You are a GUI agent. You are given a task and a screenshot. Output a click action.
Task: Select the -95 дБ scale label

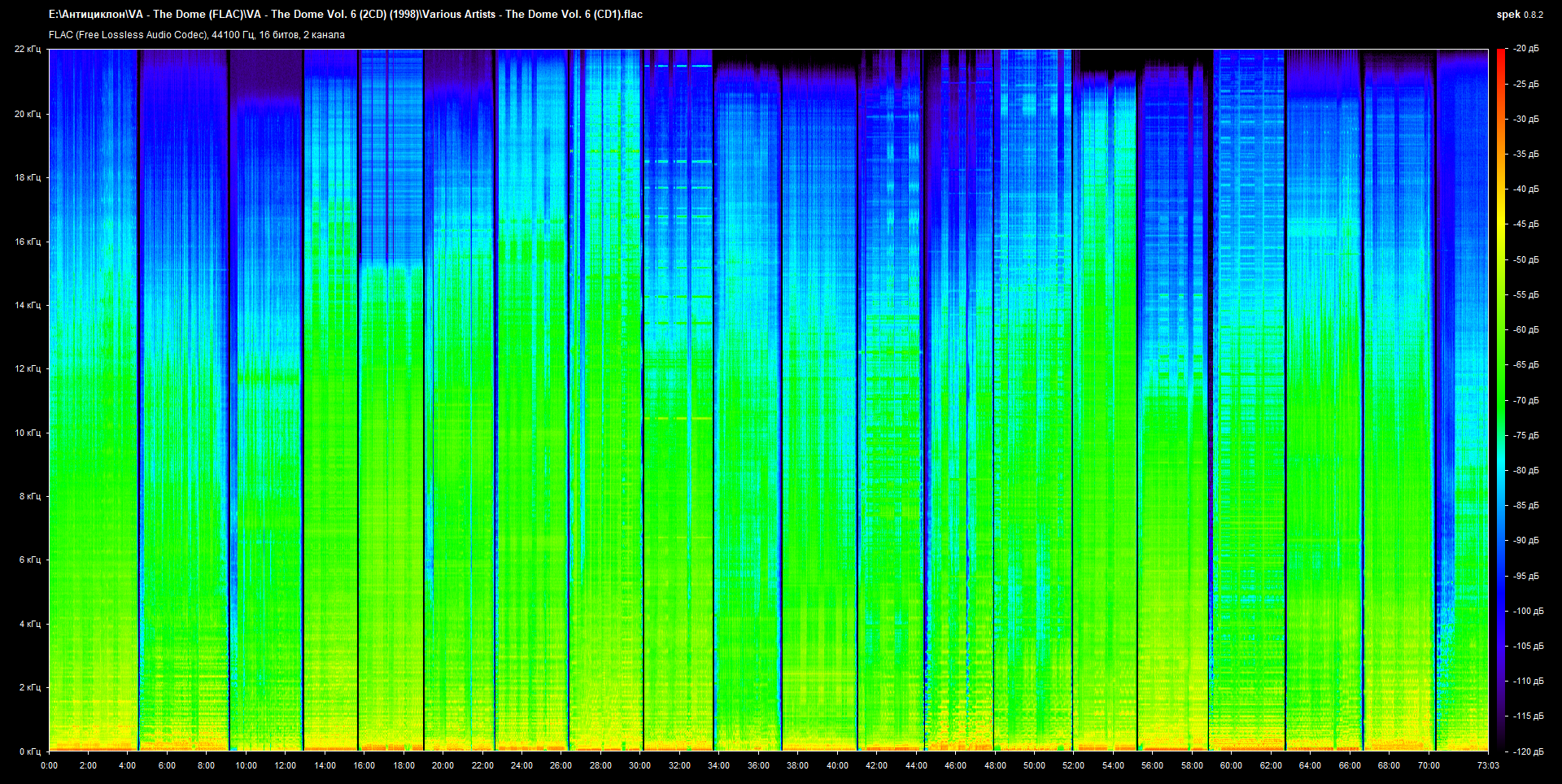click(1526, 576)
